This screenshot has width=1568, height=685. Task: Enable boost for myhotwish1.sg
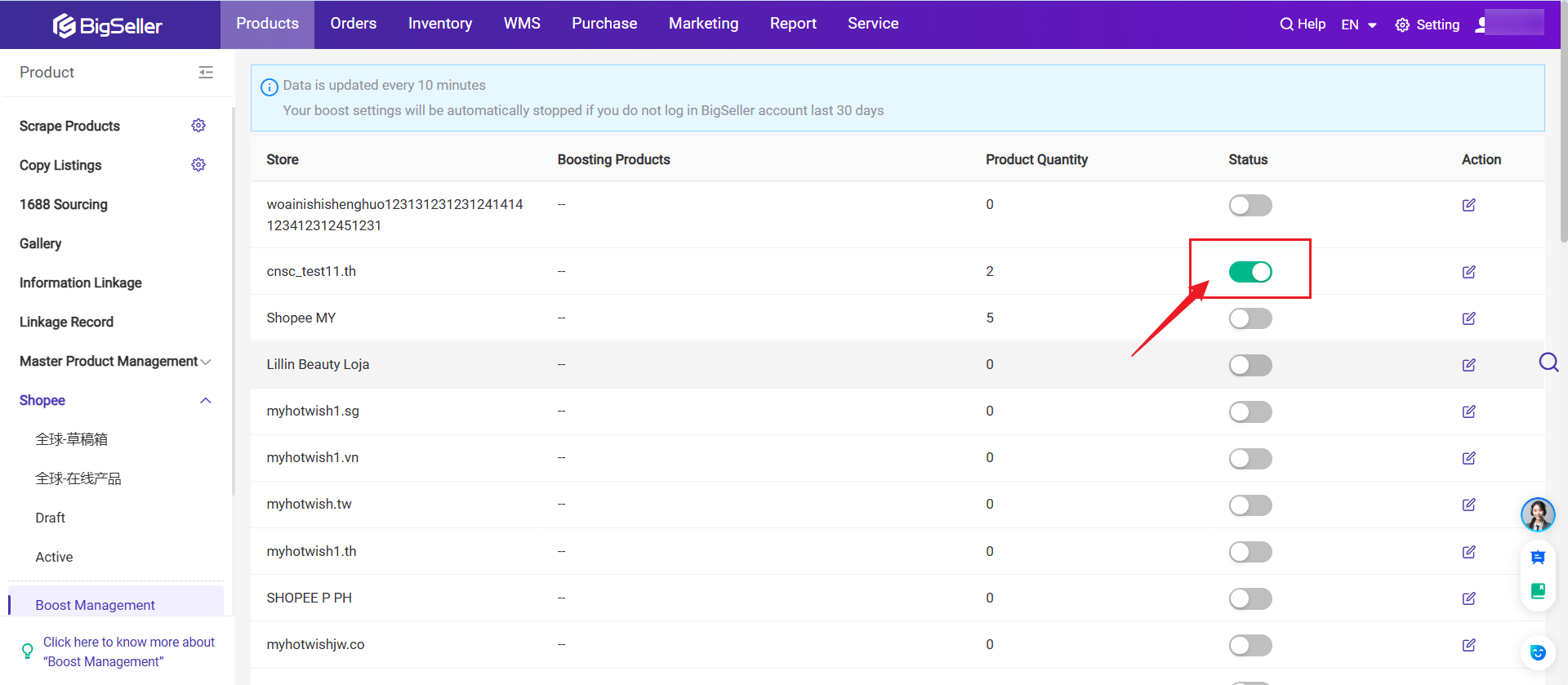pos(1250,411)
